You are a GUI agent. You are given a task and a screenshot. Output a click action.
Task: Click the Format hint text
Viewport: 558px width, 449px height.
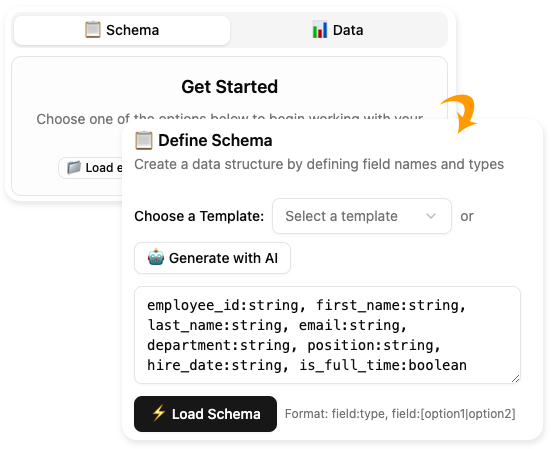coord(400,414)
